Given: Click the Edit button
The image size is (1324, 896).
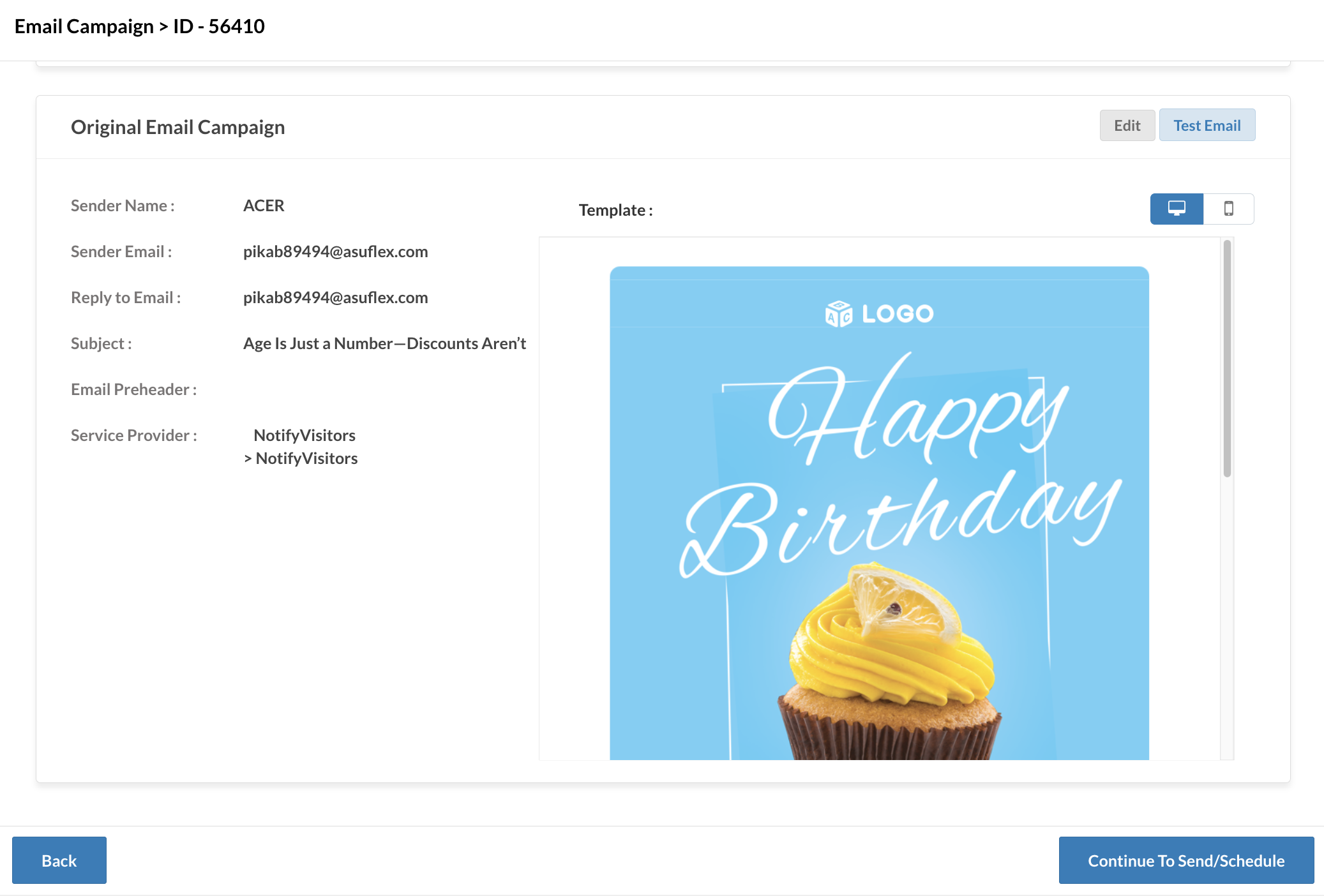Looking at the screenshot, I should pyautogui.click(x=1127, y=125).
